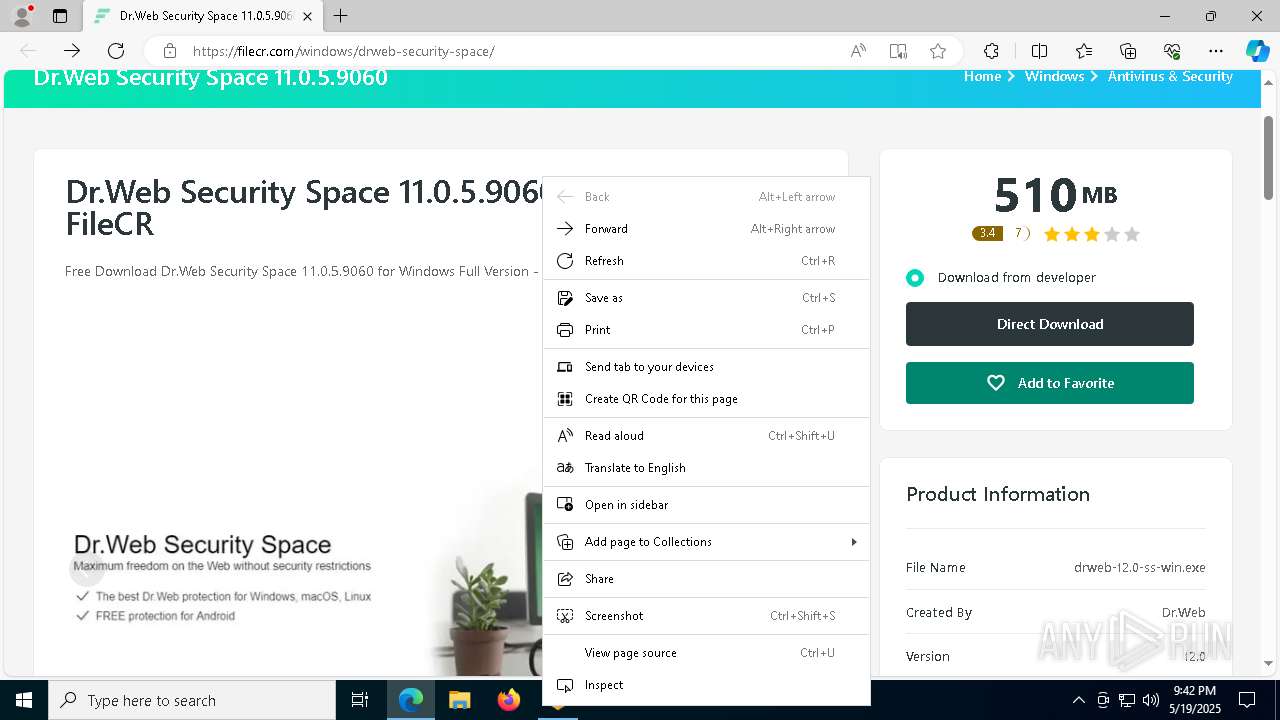Select Refresh in context menu
1280x720 pixels.
pyautogui.click(x=706, y=261)
